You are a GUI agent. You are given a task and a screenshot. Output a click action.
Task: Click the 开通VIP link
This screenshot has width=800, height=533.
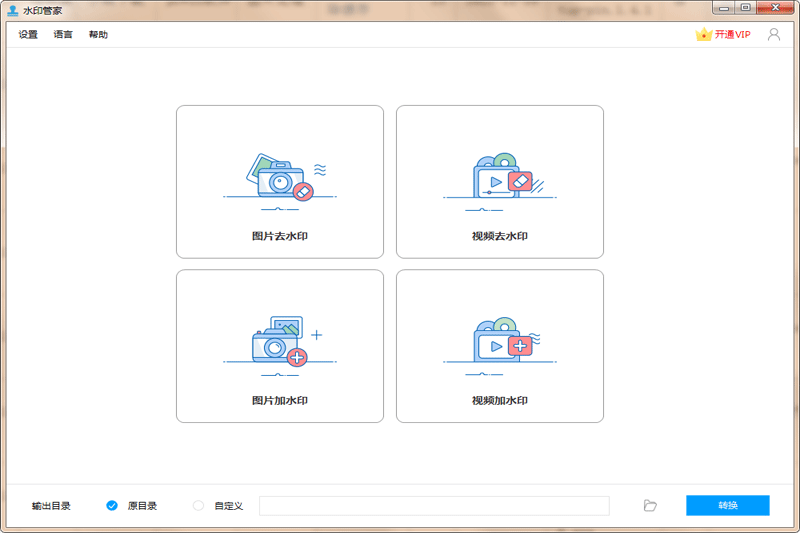point(732,35)
